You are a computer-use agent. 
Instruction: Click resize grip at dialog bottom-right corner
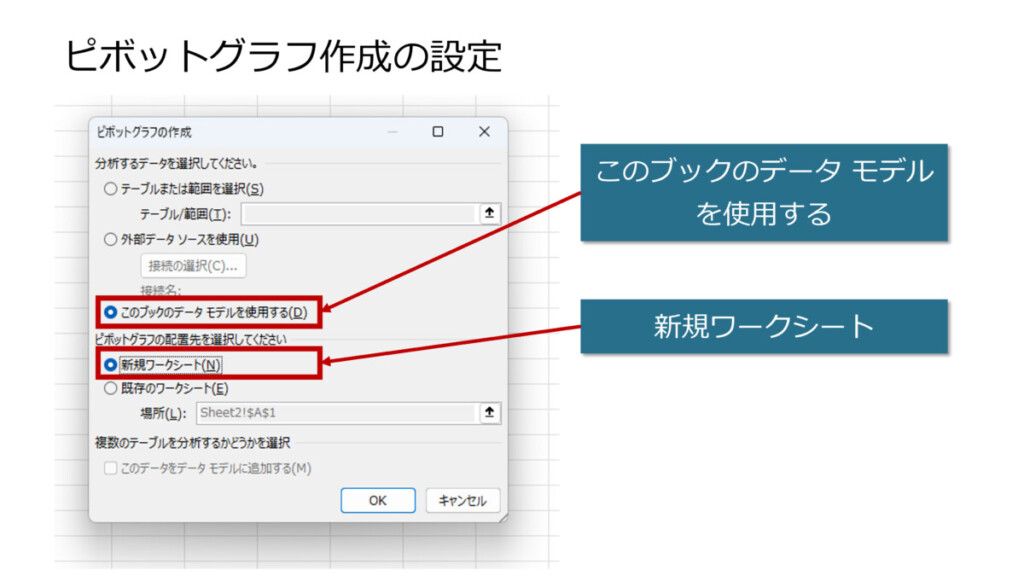coord(502,517)
